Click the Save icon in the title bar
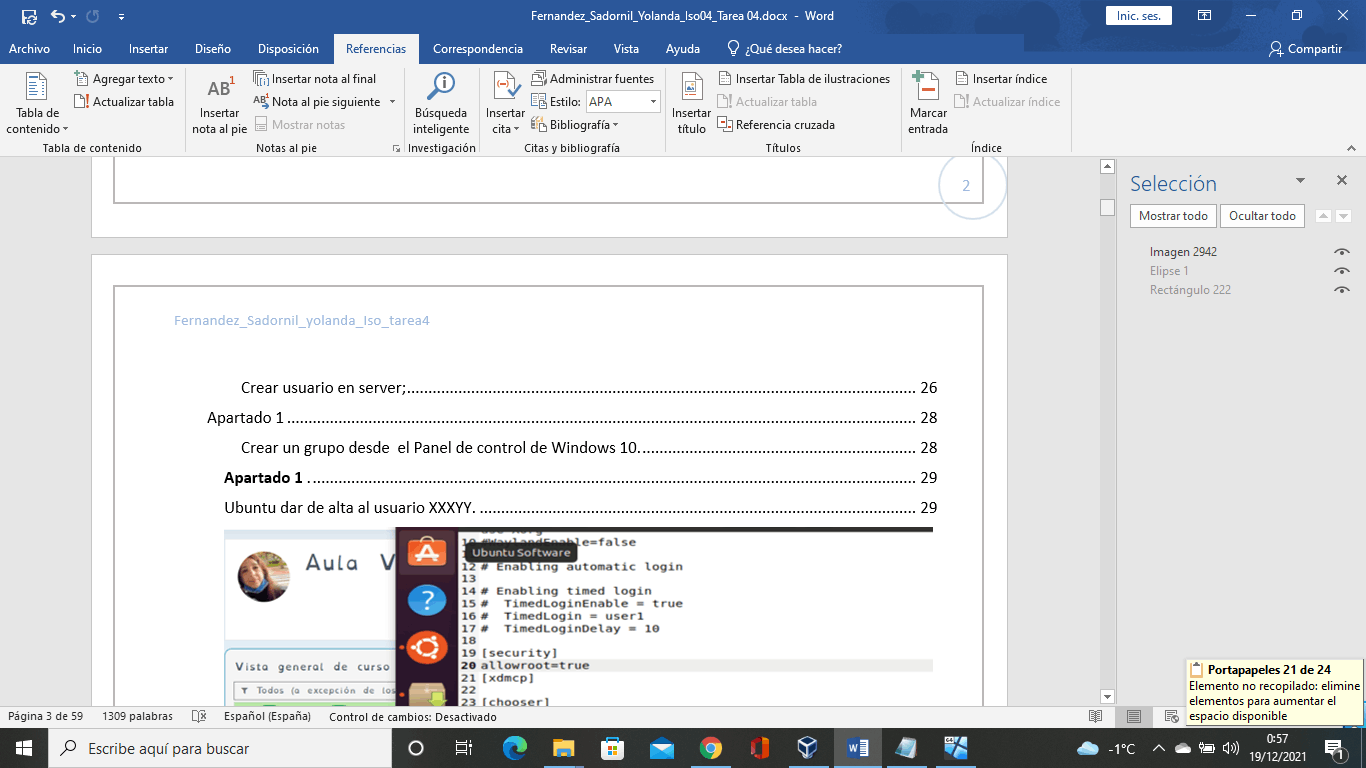Screen dimensions: 1366x768 click(29, 16)
